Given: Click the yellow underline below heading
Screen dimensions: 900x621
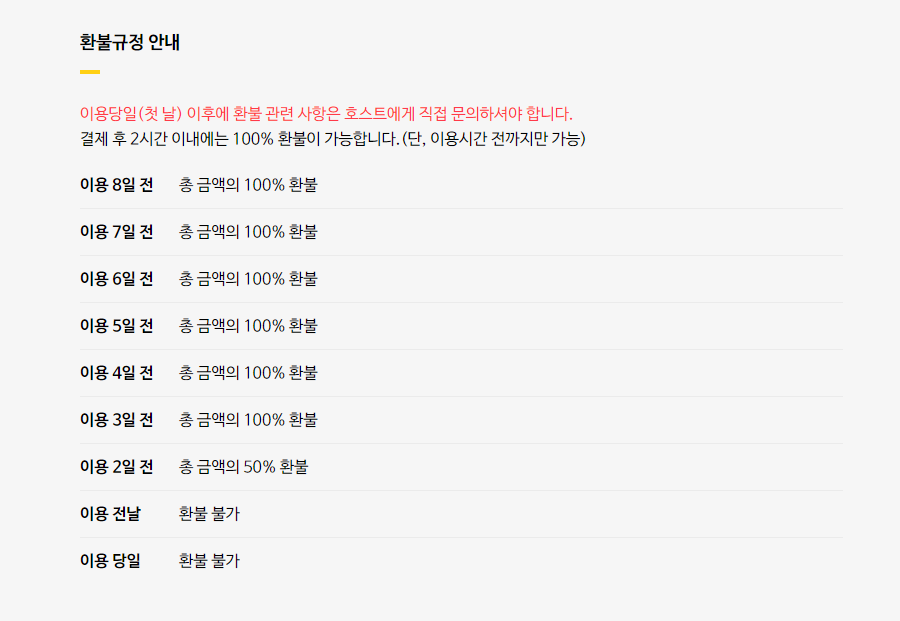Looking at the screenshot, I should click(x=90, y=72).
